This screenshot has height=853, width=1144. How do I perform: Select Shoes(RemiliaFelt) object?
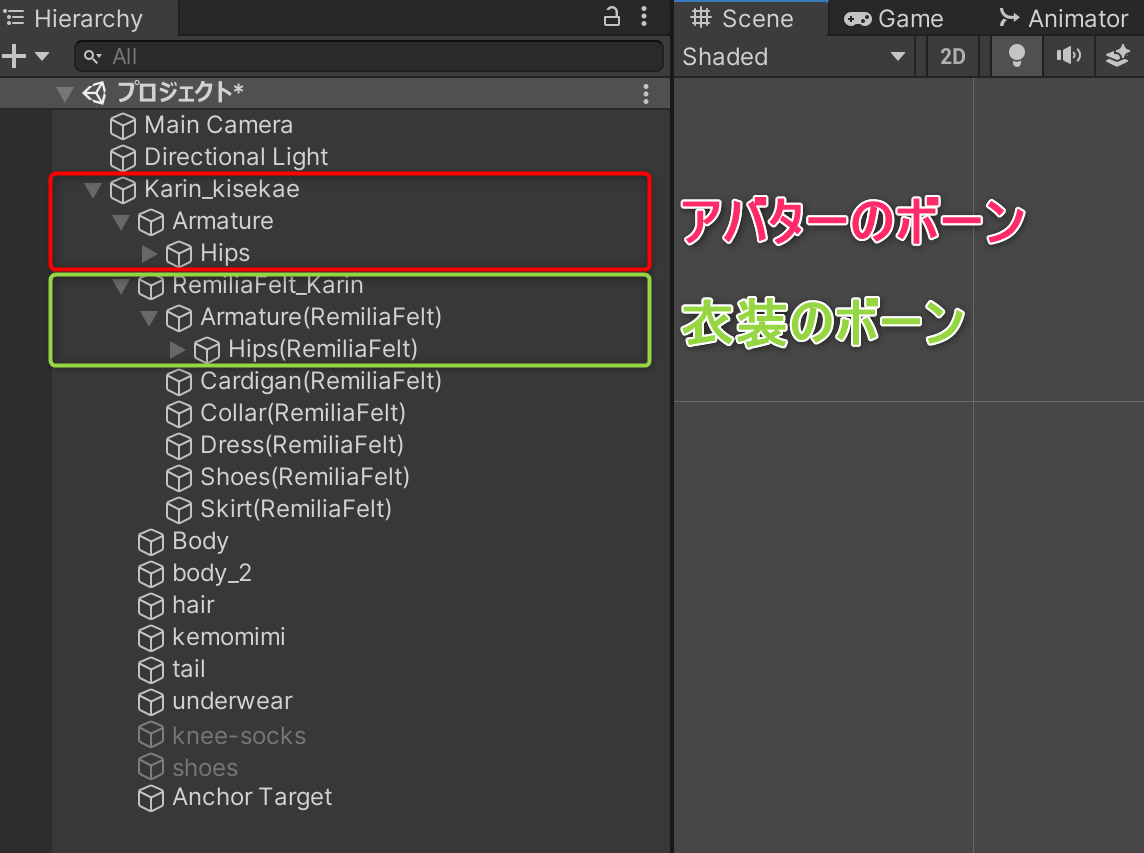[x=304, y=477]
